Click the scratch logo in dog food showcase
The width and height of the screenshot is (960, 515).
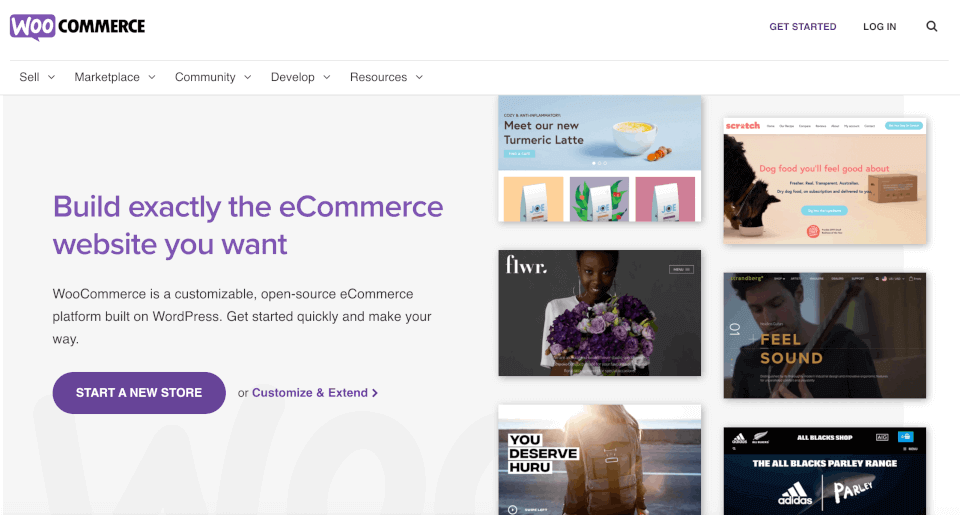(743, 126)
